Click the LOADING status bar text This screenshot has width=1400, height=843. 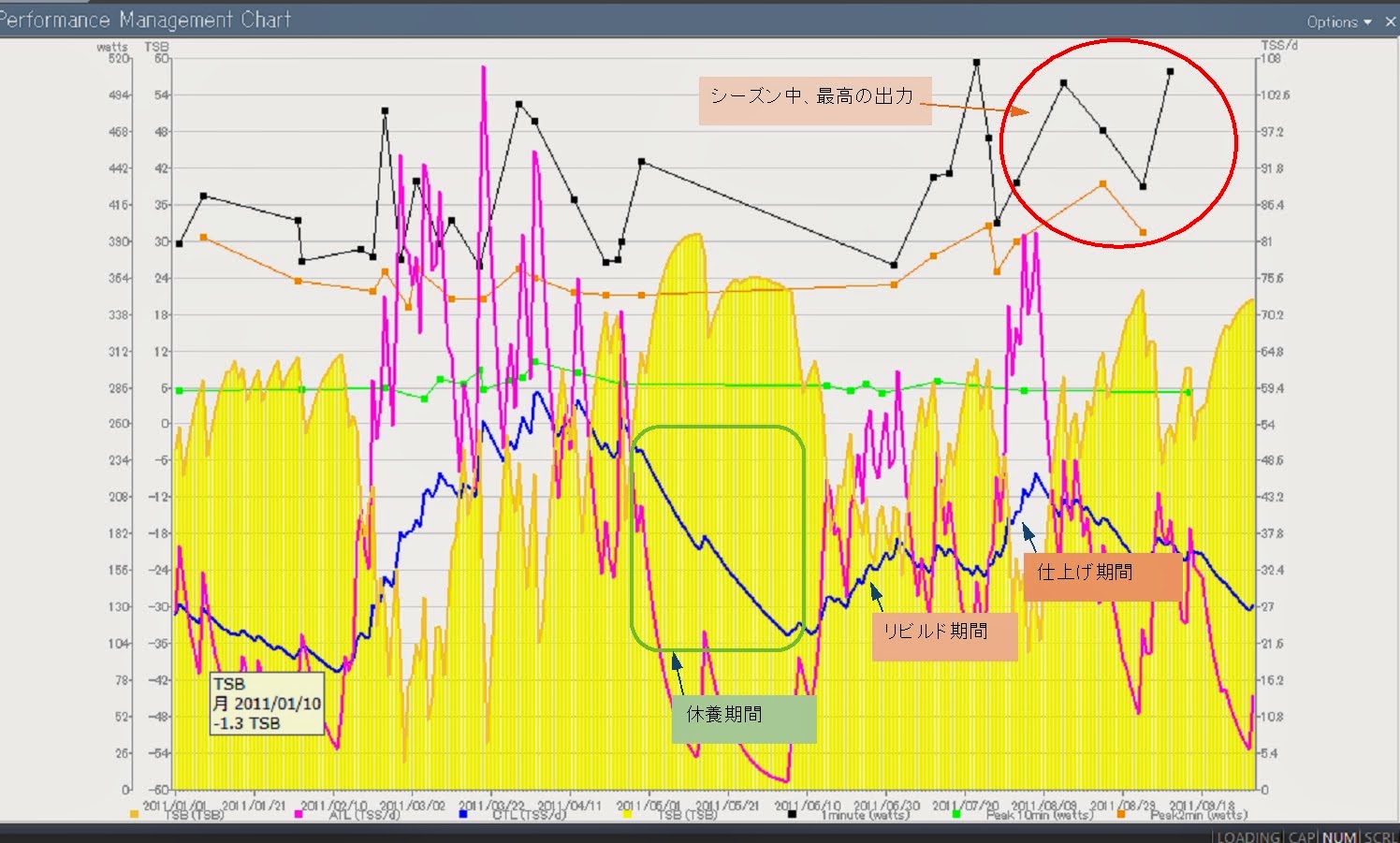click(1248, 836)
